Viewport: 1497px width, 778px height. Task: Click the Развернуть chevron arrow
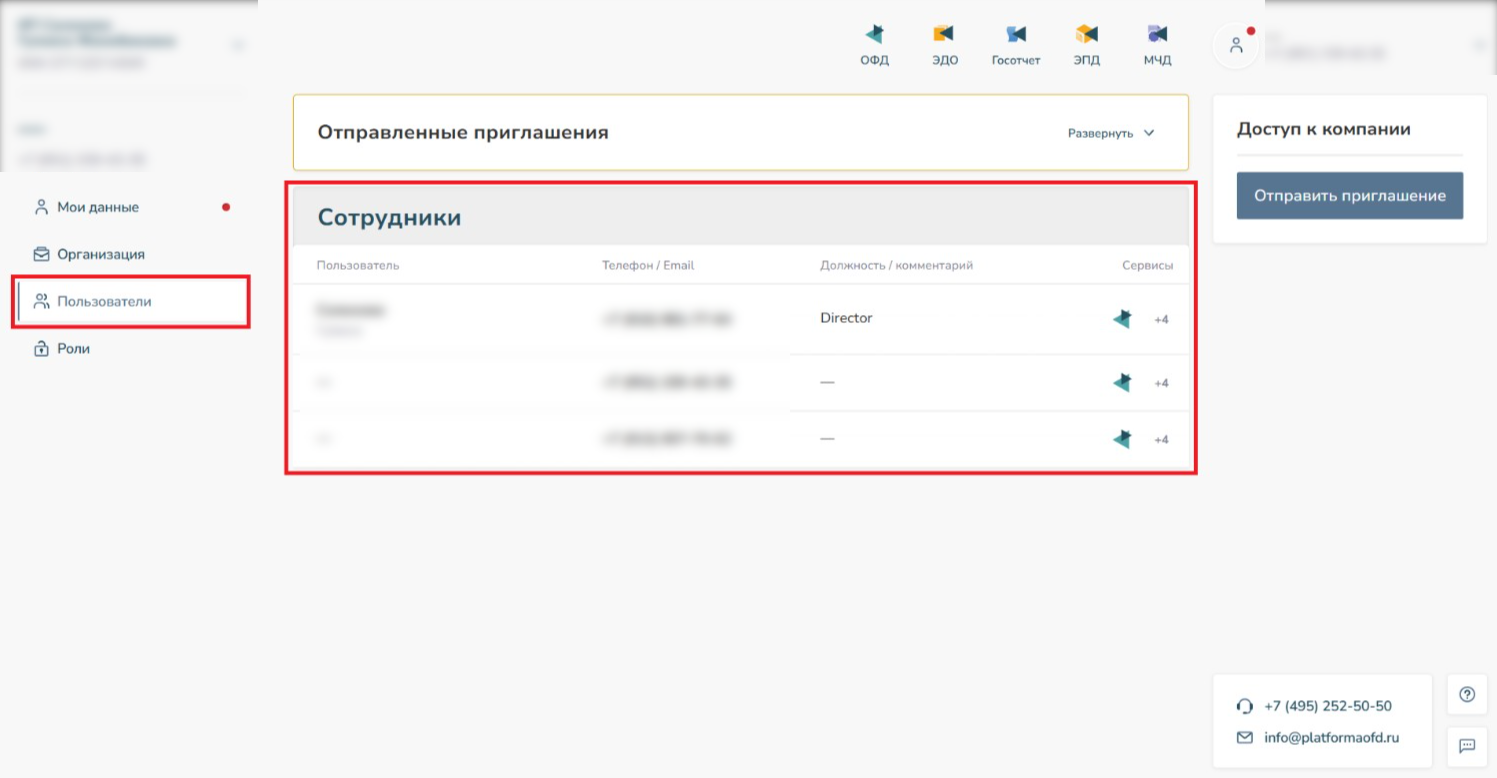coord(1149,133)
